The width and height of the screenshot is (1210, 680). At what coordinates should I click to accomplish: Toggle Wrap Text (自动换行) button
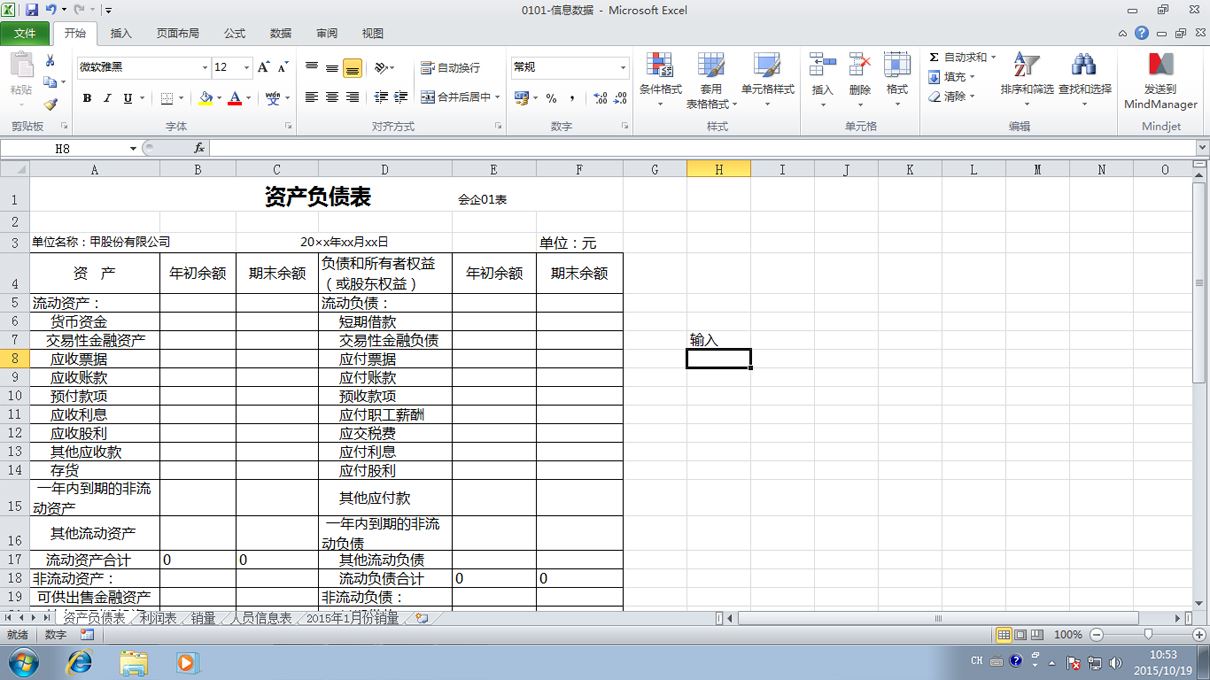coord(450,67)
